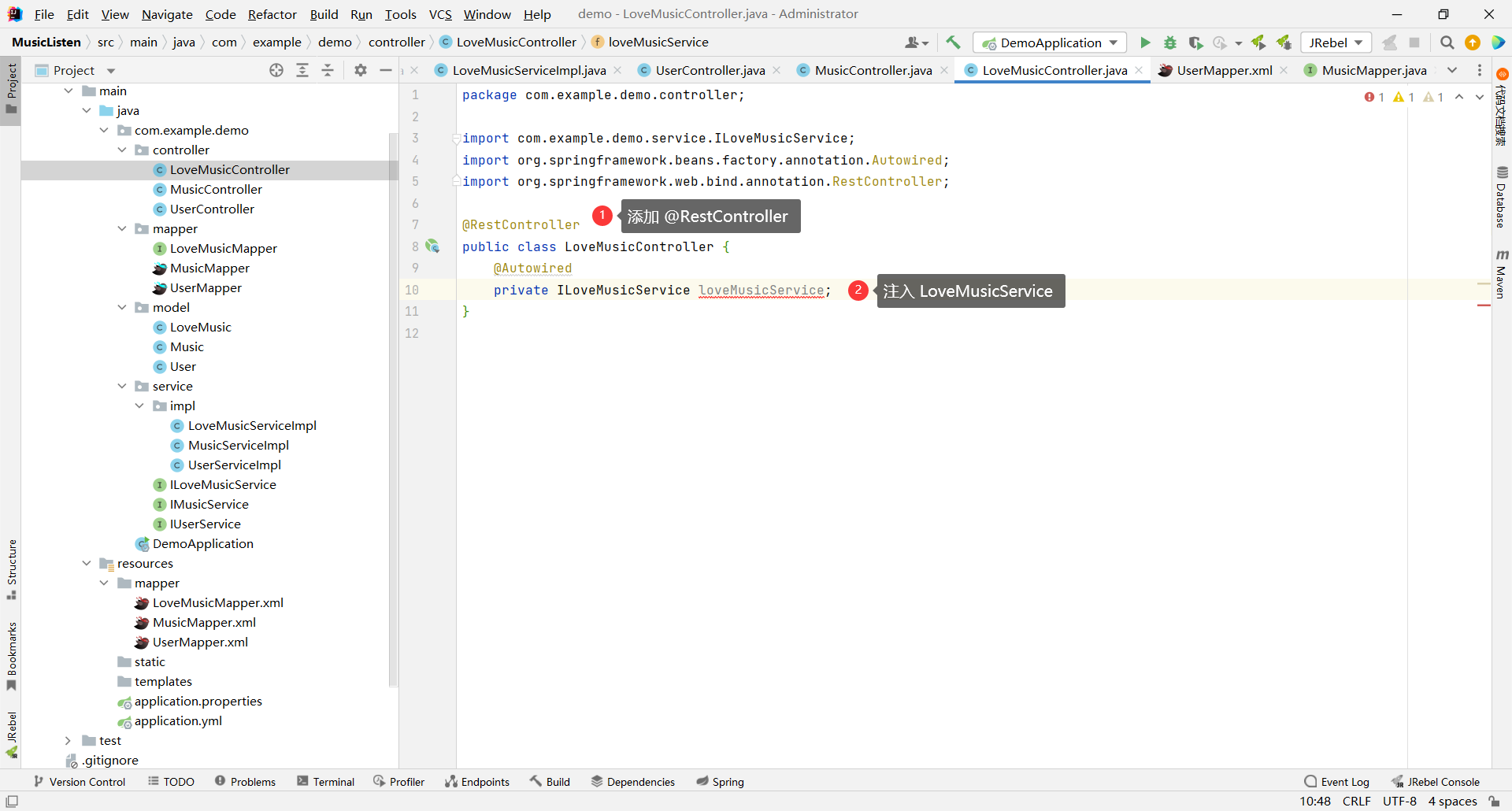
Task: Click the gutter bean icon on line 8
Action: coord(432,246)
